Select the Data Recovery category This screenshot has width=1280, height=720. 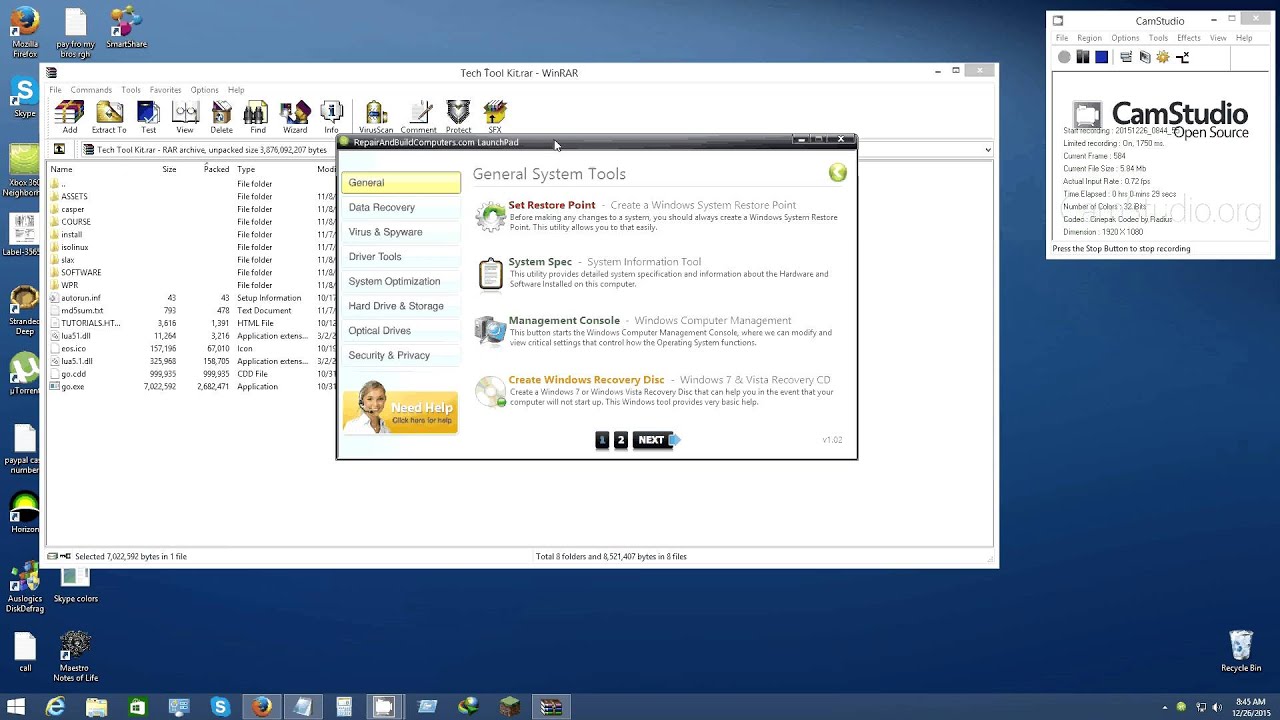(x=401, y=207)
